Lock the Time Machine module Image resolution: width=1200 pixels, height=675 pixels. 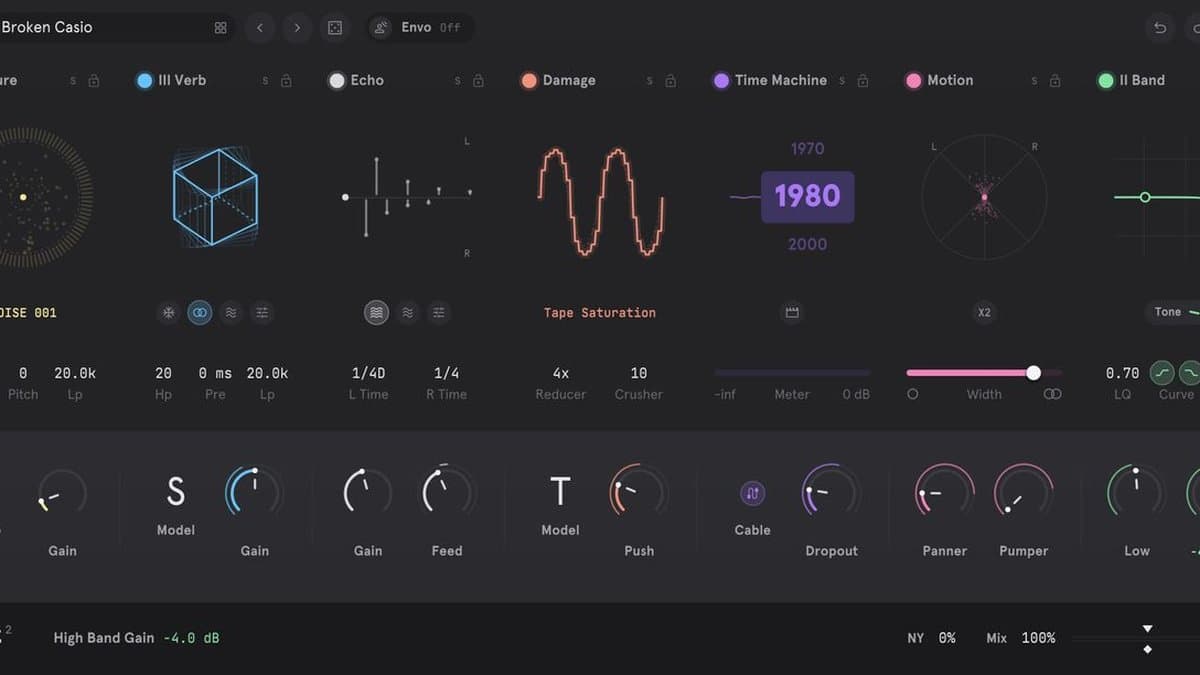[x=862, y=81]
